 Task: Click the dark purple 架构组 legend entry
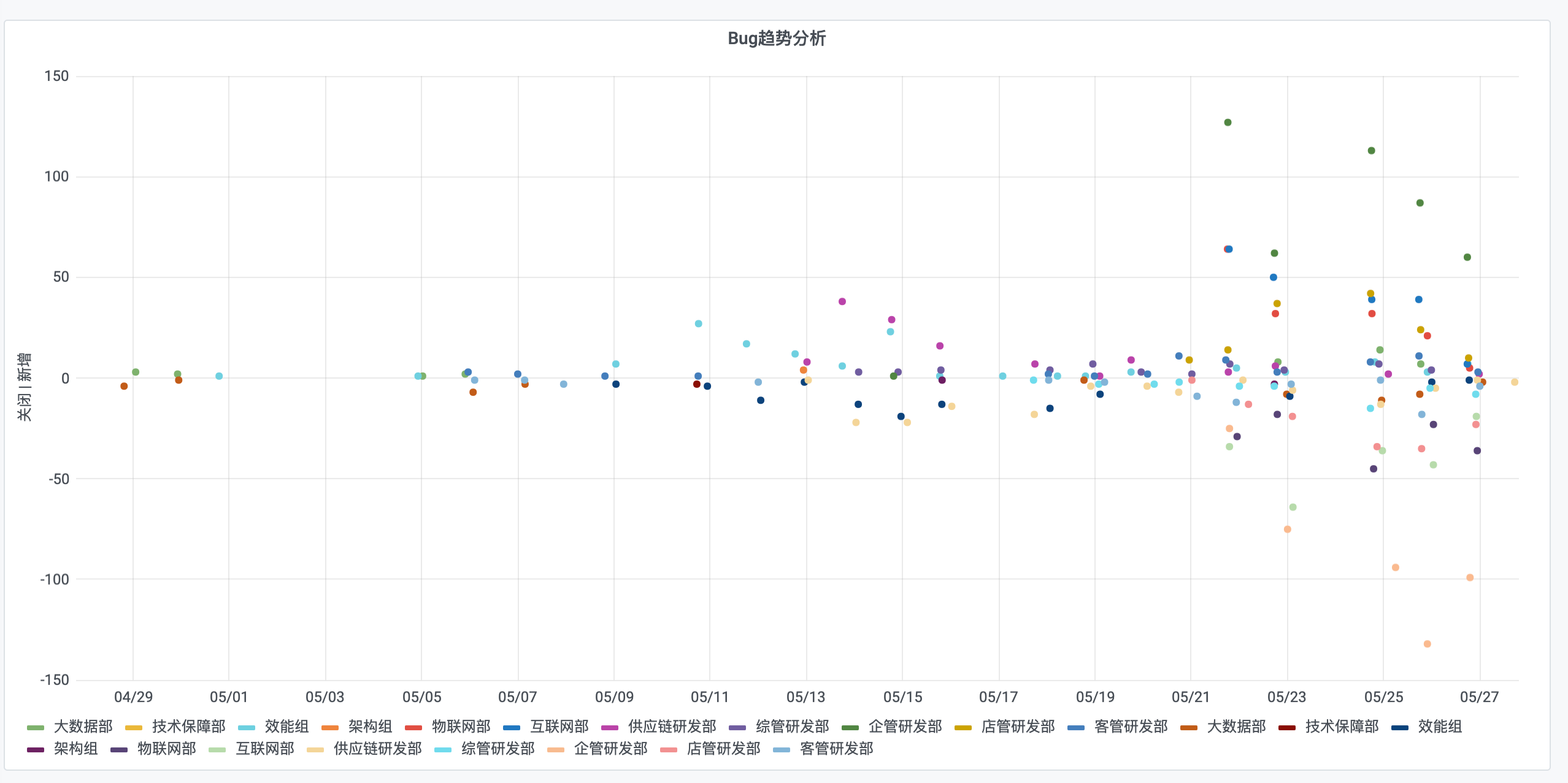[x=75, y=749]
